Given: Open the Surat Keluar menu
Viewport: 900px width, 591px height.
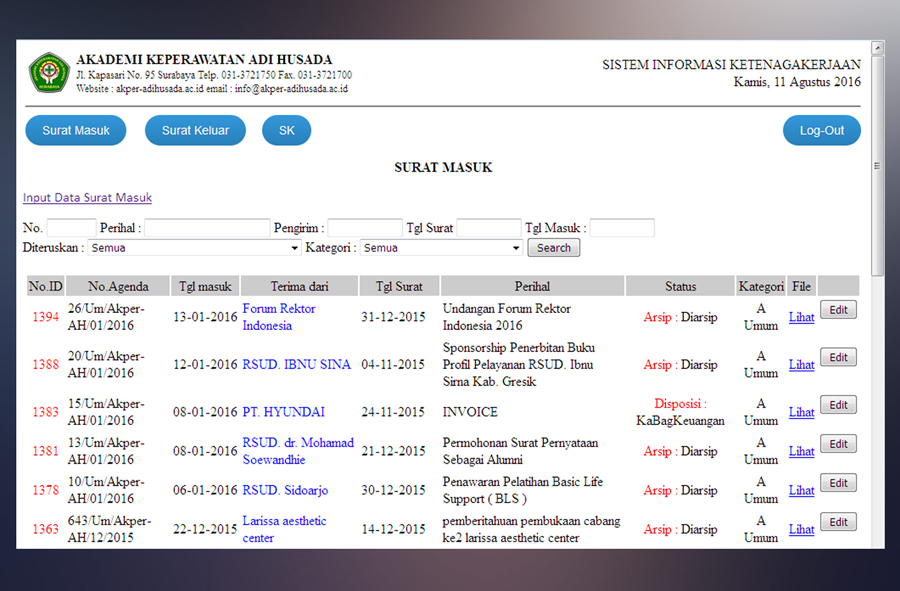Looking at the screenshot, I should click(x=195, y=131).
